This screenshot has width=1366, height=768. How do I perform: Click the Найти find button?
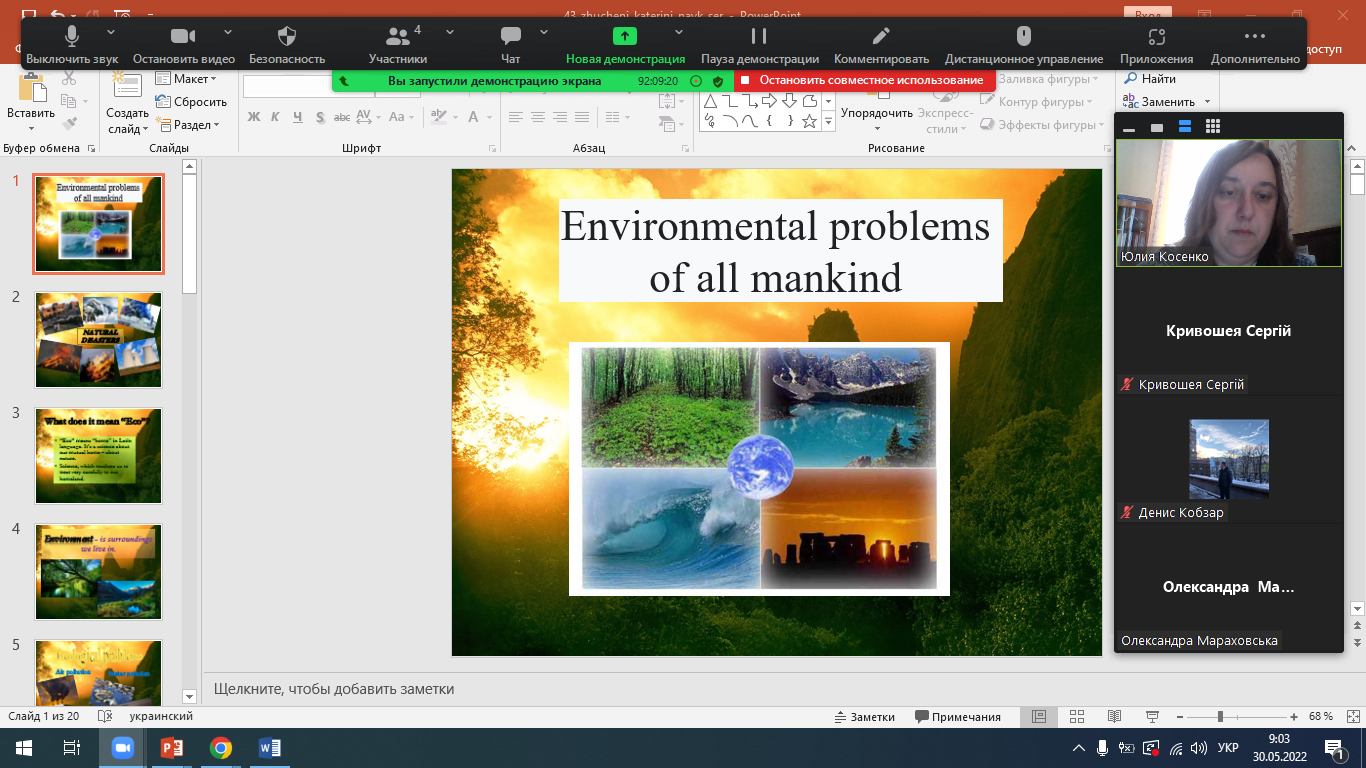[1150, 78]
